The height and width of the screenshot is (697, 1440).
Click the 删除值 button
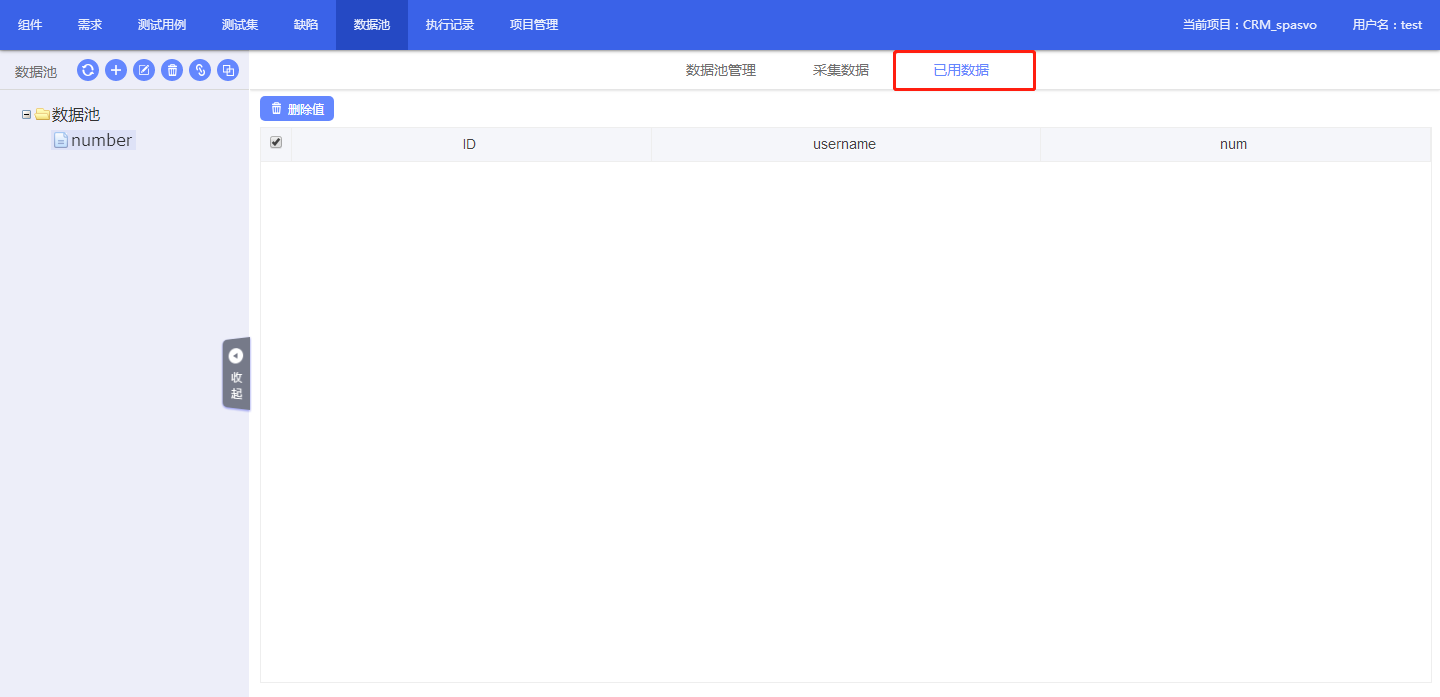point(297,109)
